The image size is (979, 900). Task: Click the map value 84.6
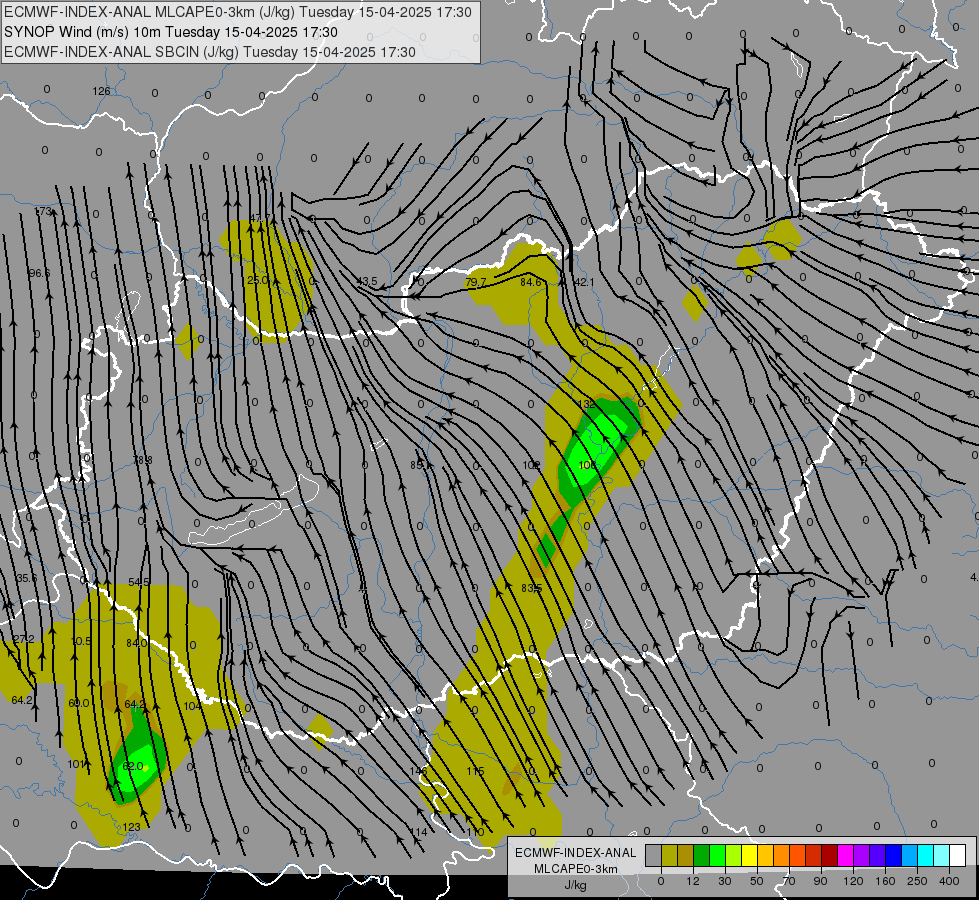[531, 282]
